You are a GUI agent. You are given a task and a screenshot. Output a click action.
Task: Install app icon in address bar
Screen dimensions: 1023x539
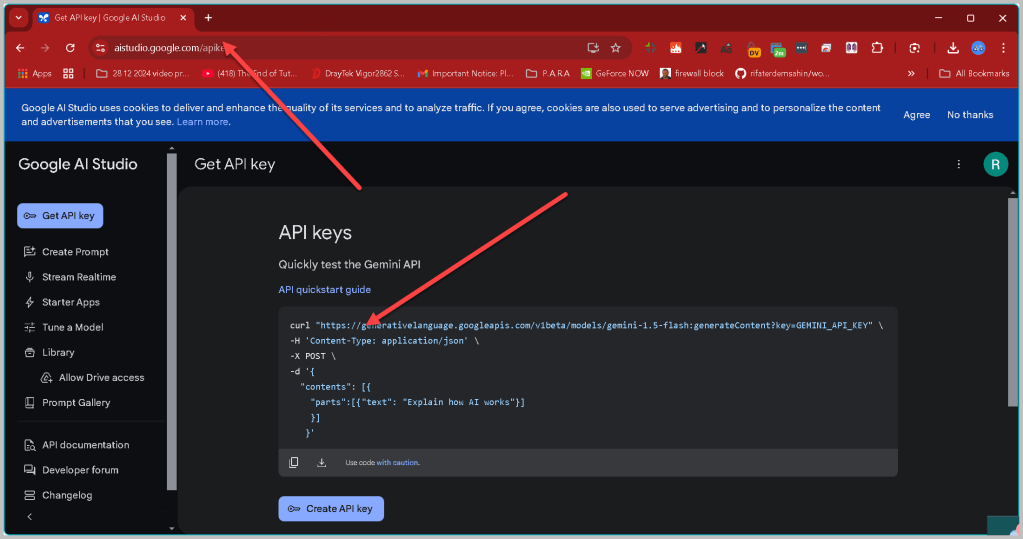coord(593,48)
